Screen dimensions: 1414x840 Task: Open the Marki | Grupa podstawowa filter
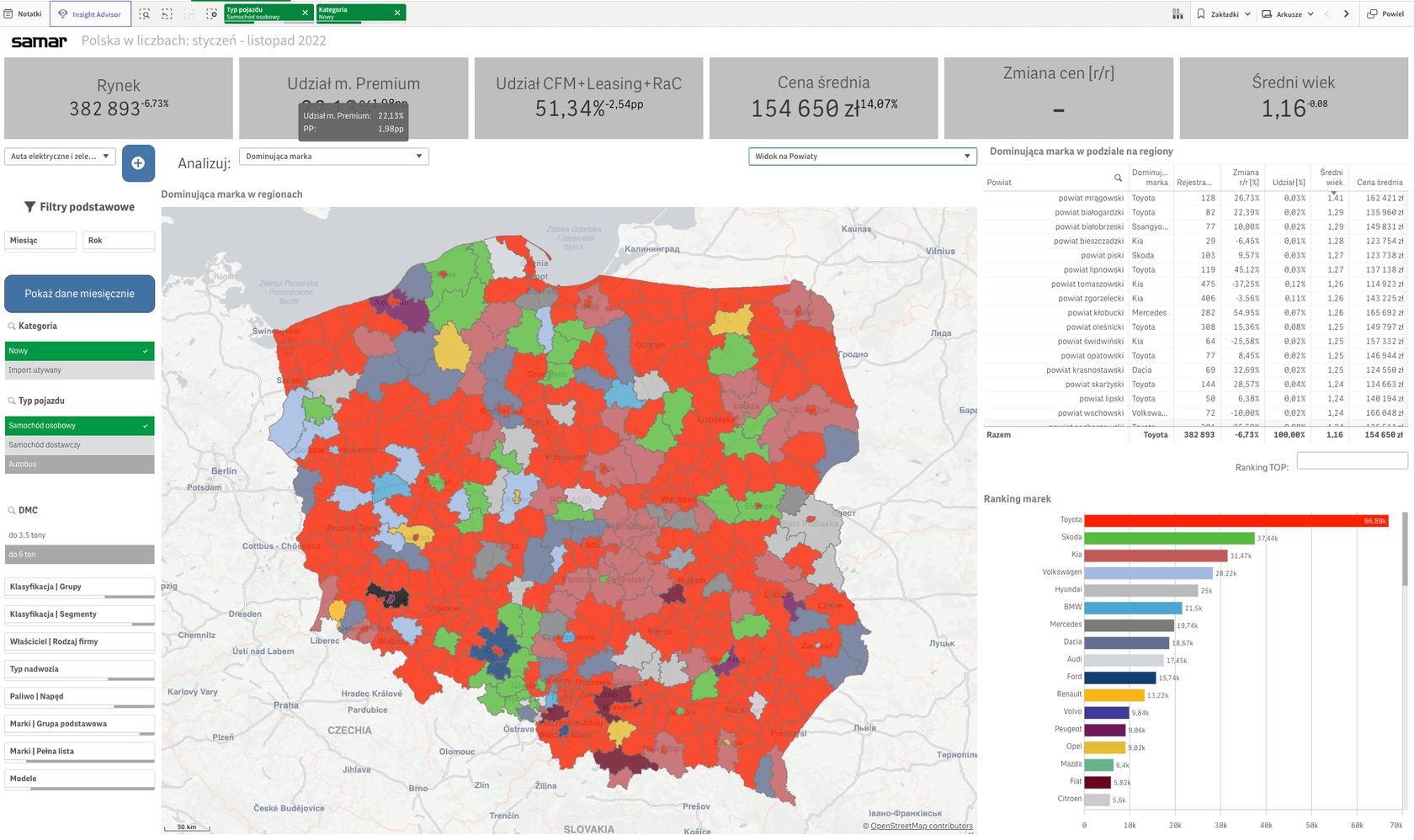80,724
